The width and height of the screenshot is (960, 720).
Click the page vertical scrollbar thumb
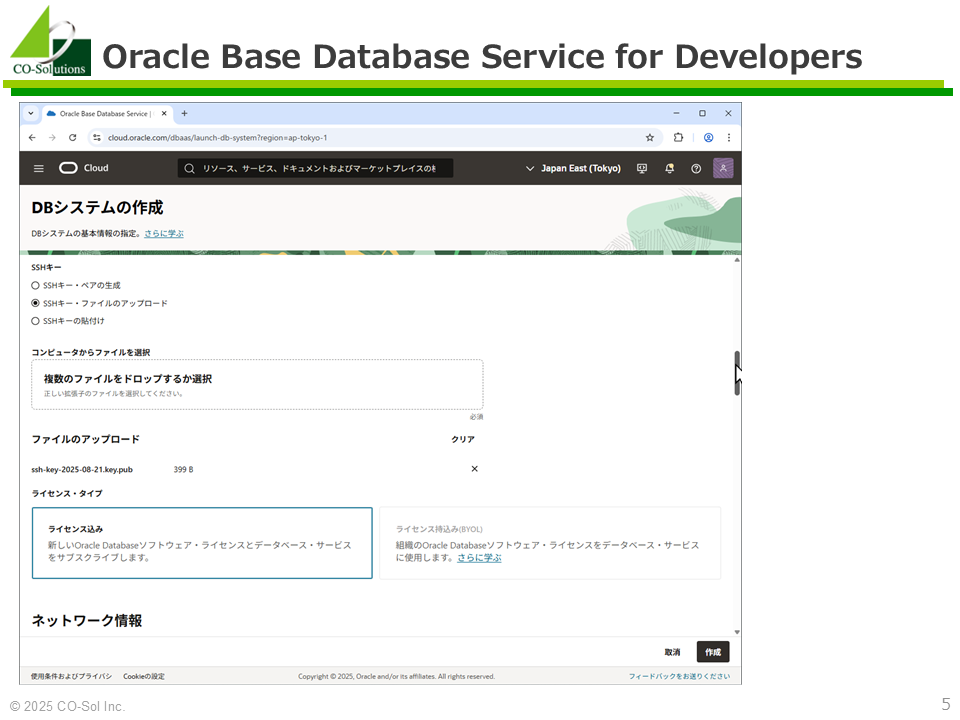[x=737, y=373]
